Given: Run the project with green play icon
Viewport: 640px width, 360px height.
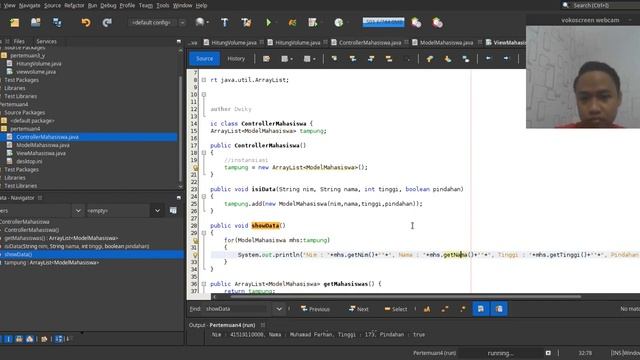Looking at the screenshot, I should tap(269, 23).
